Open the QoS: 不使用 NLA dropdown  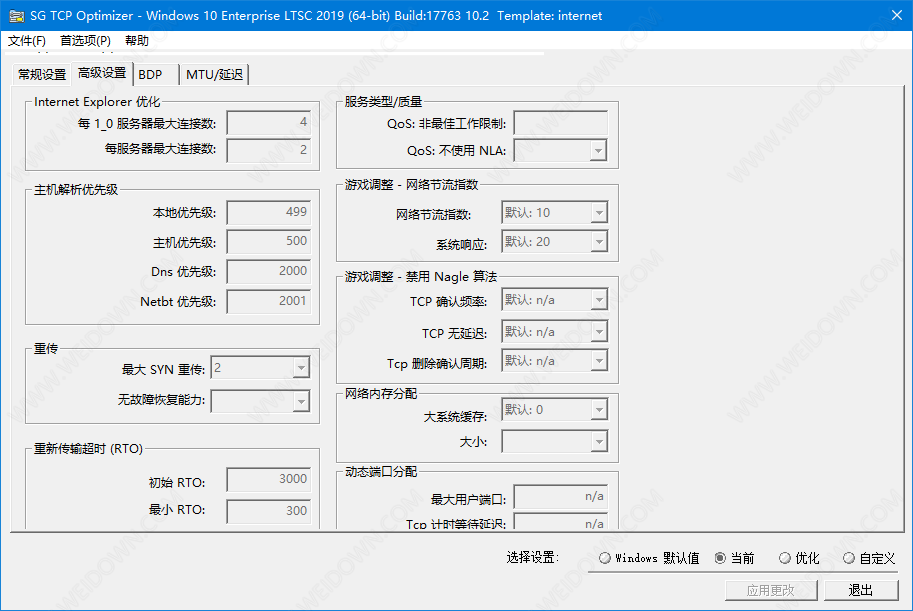point(598,151)
